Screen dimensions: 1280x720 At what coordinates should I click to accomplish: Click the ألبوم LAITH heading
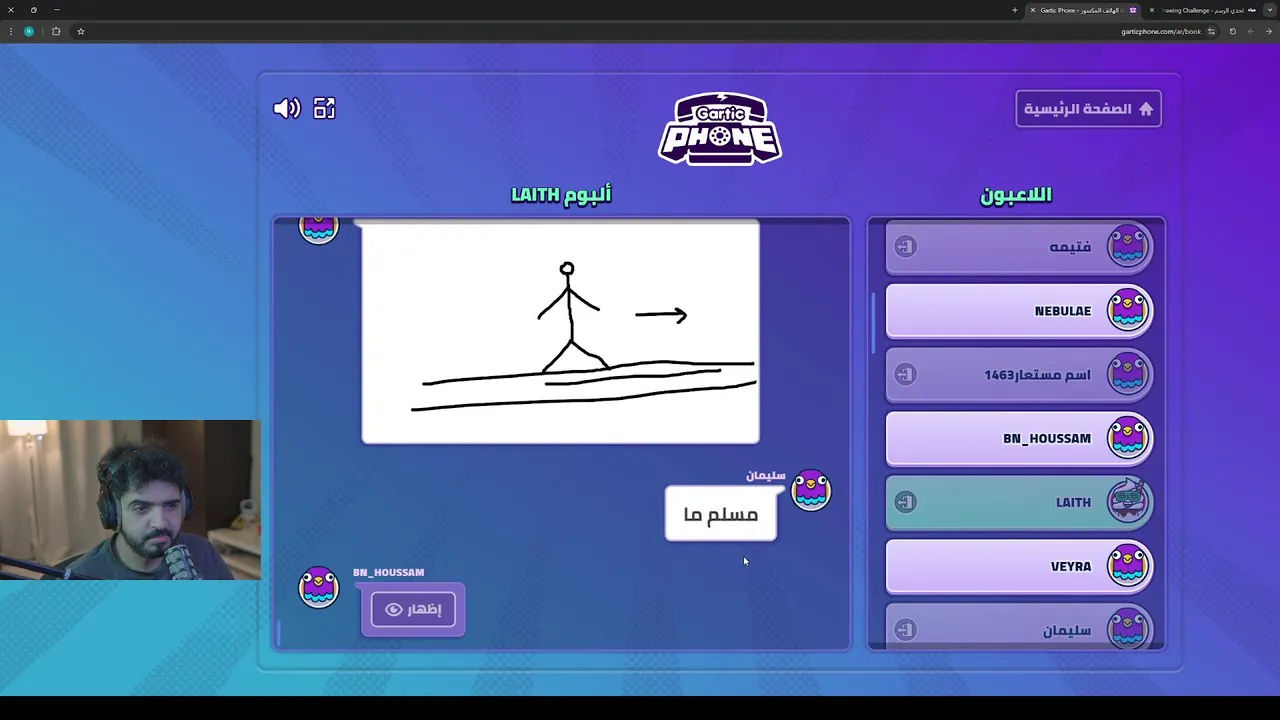point(561,194)
